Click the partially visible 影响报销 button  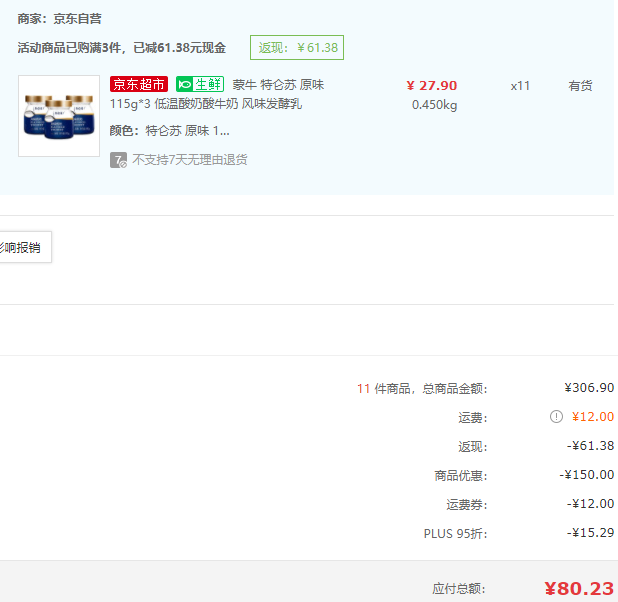22,247
